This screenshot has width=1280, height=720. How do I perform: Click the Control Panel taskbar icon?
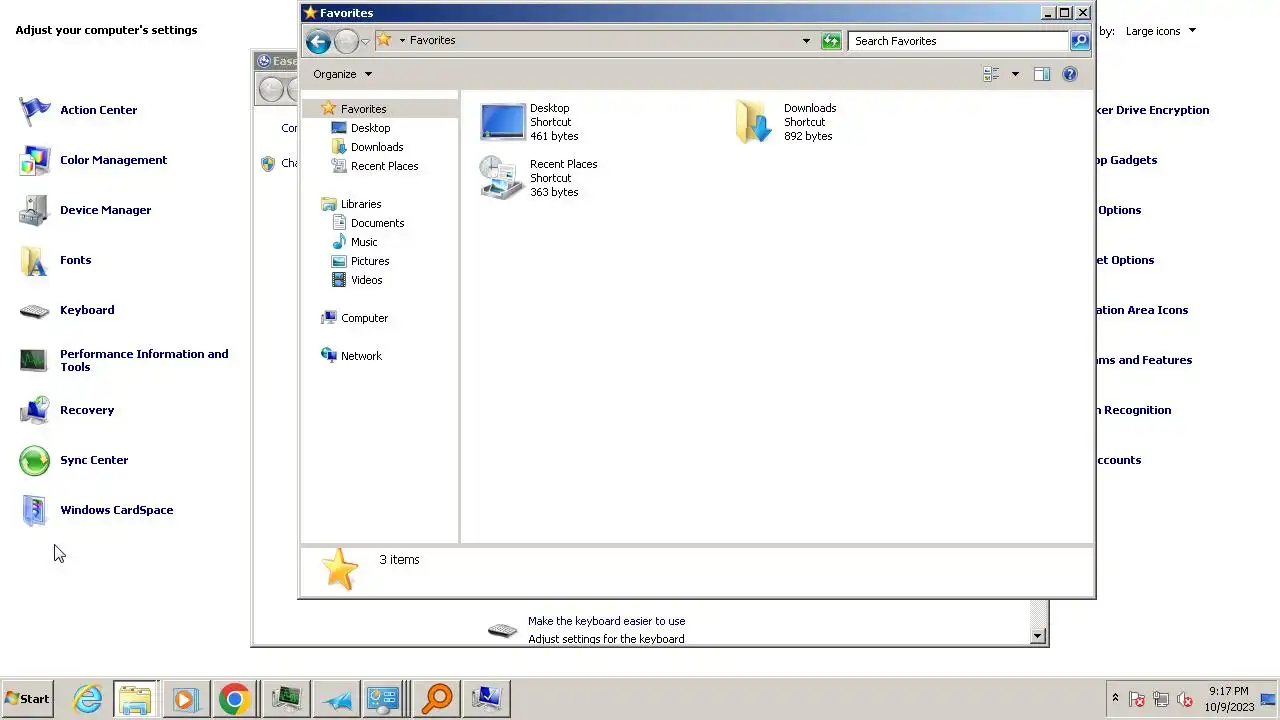point(383,699)
